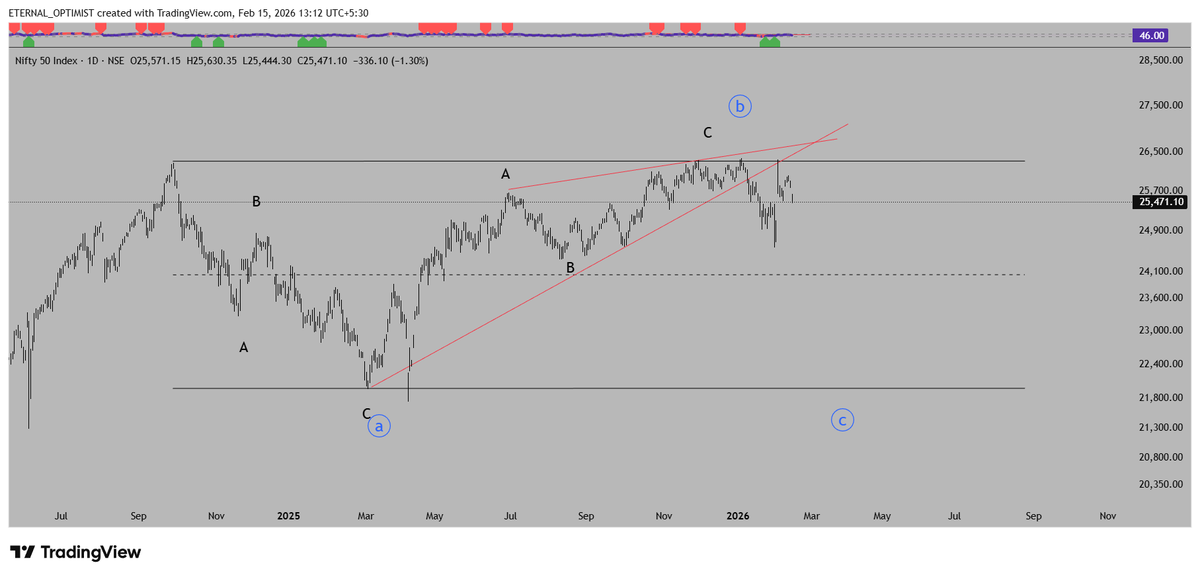Image resolution: width=1200 pixels, height=577 pixels.
Task: Click the 20,350.00 price axis label
Action: click(x=1160, y=485)
